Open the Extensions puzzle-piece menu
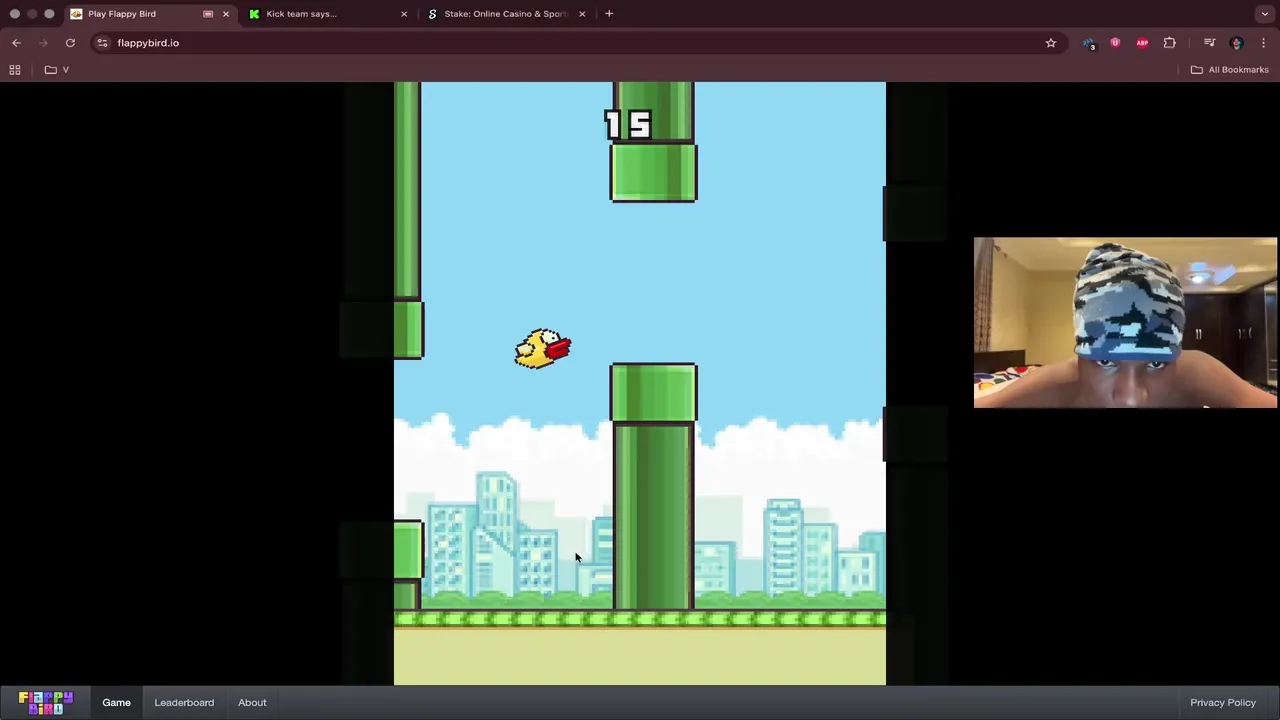1280x720 pixels. click(1169, 43)
